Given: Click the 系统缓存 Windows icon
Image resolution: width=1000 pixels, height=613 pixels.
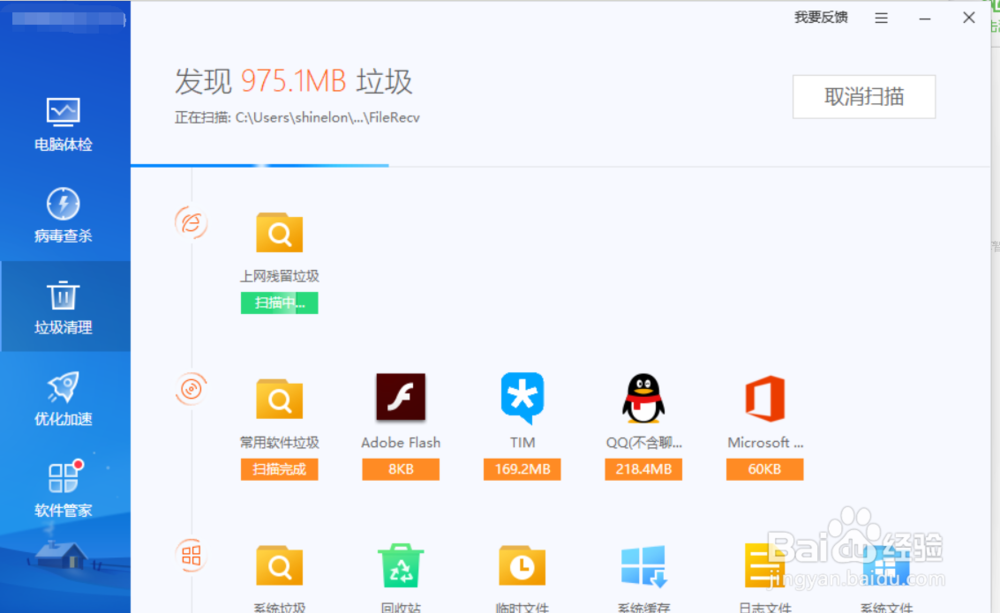Looking at the screenshot, I should coord(643,566).
